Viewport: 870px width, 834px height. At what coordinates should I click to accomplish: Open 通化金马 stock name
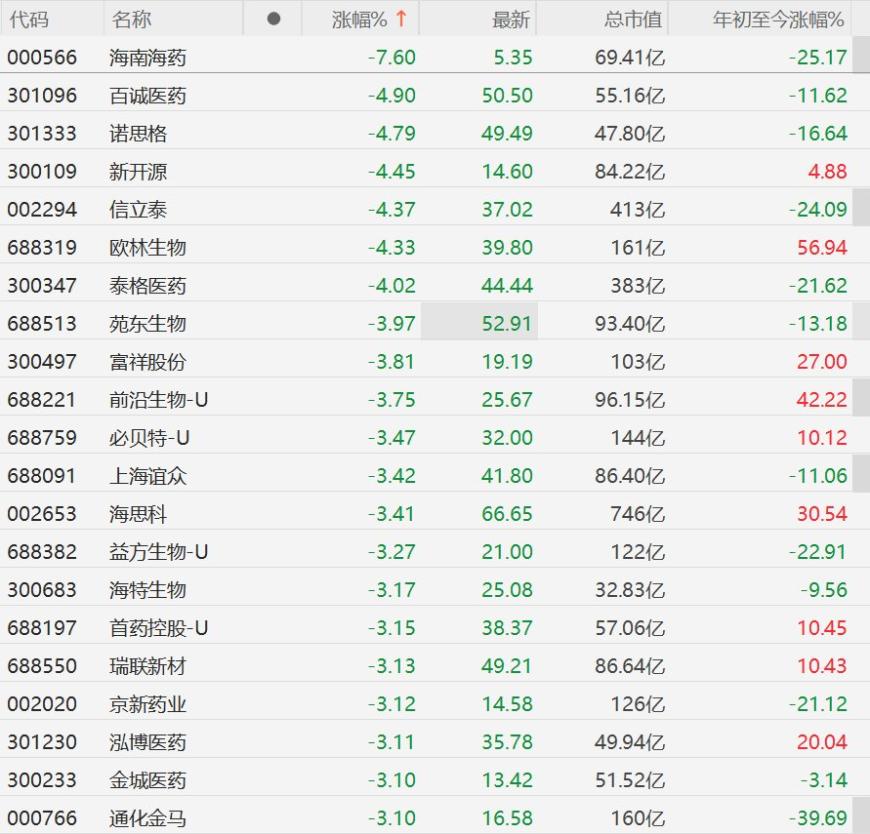[148, 818]
